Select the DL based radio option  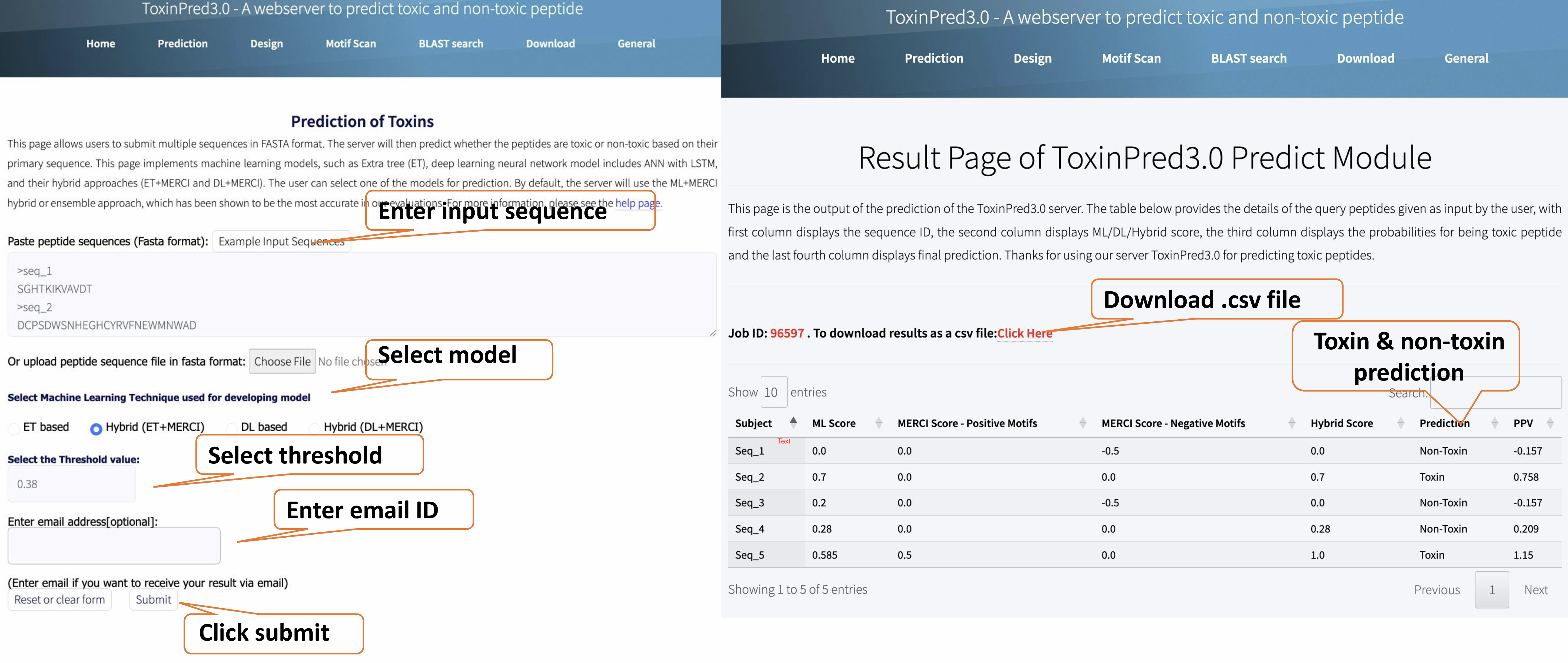click(x=231, y=428)
